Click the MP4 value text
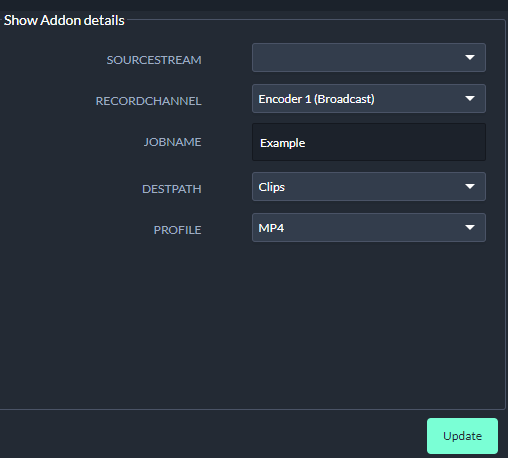Viewport: 508px width, 458px height. (x=271, y=228)
